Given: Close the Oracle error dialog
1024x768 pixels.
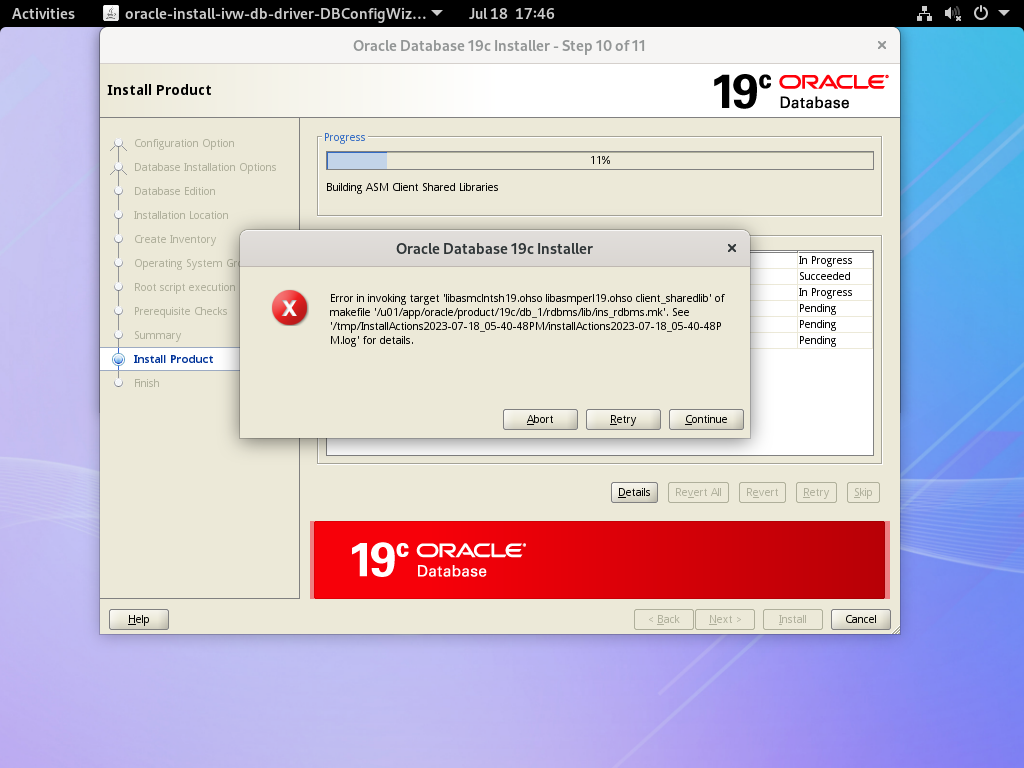Looking at the screenshot, I should pyautogui.click(x=732, y=248).
